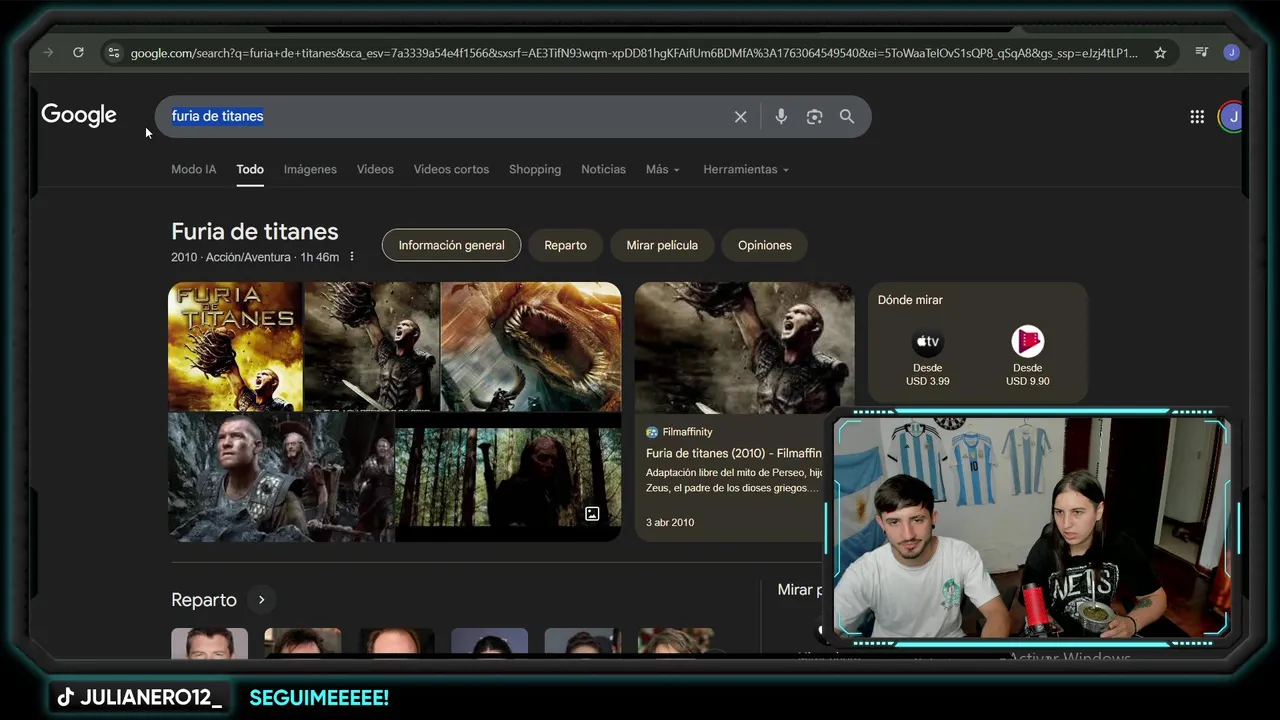1280x720 pixels.
Task: Expand the Herramientas dropdown
Action: pyautogui.click(x=746, y=169)
